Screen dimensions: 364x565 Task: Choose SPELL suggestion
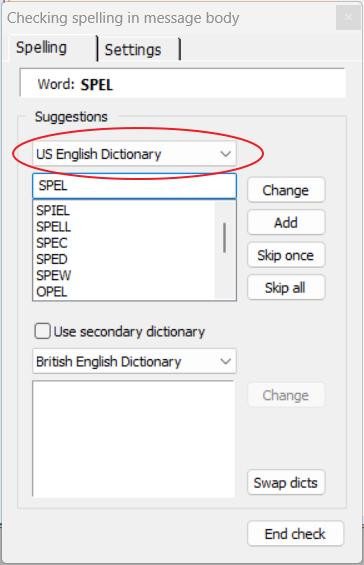point(53,226)
